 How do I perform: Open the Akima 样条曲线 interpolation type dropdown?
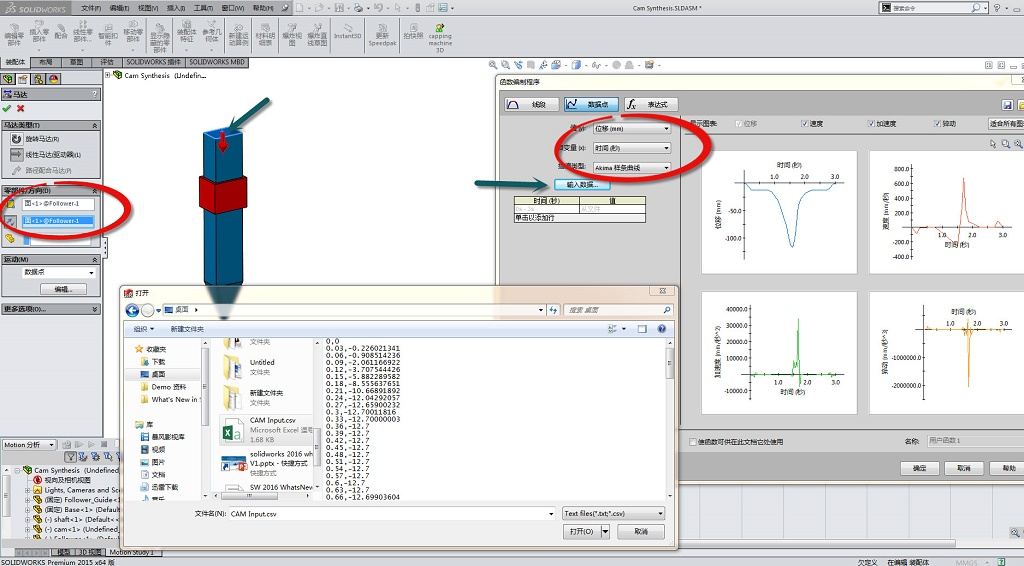pos(631,168)
